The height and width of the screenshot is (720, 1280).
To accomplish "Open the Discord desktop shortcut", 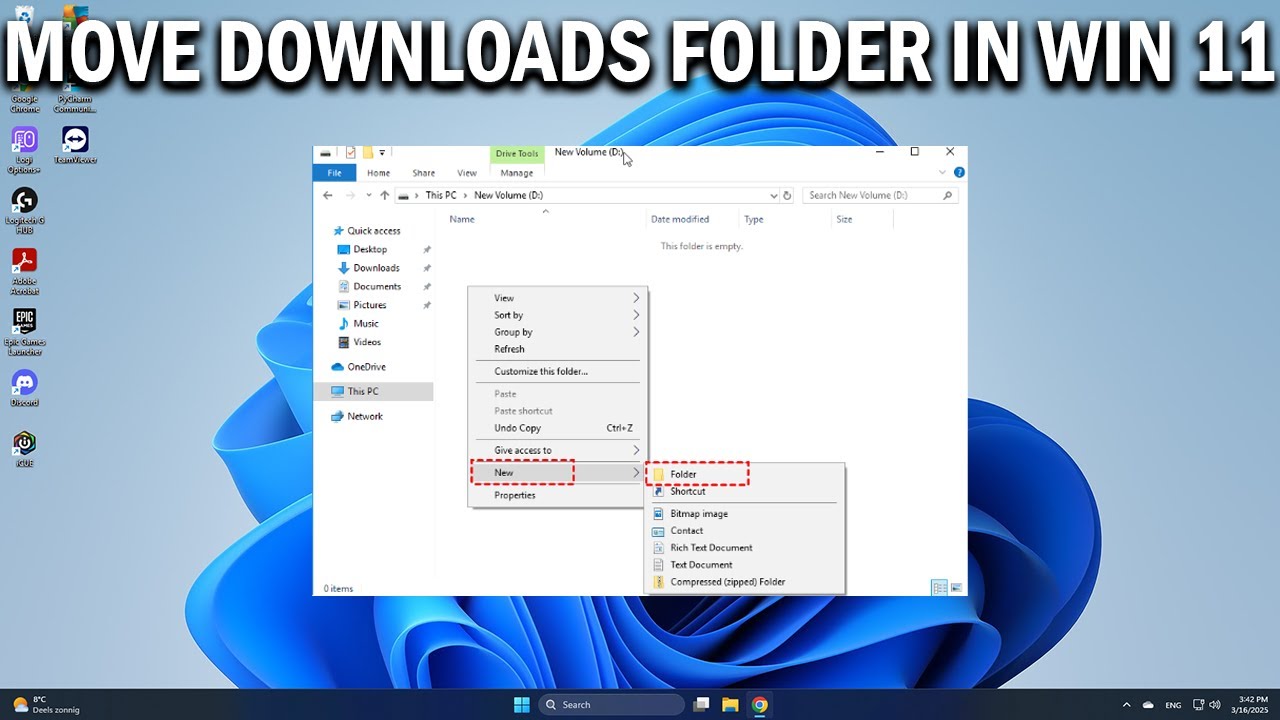I will coord(24,388).
